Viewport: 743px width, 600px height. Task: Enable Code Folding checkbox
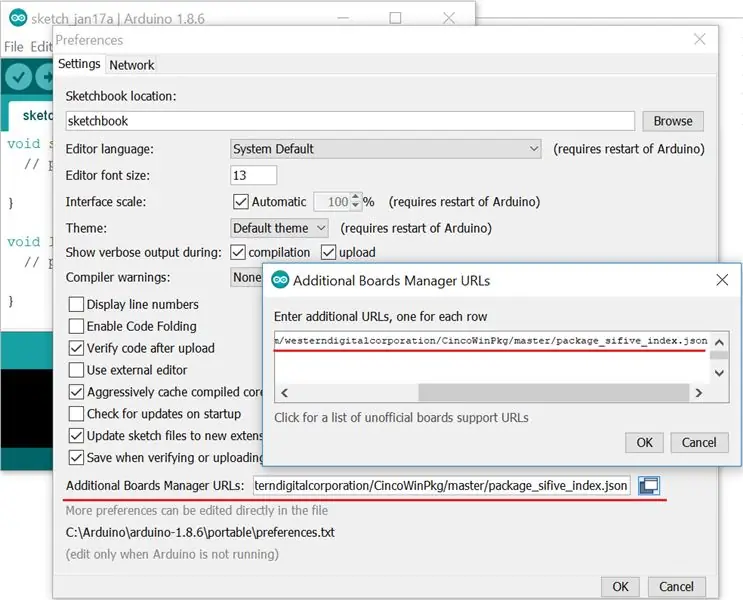(76, 326)
